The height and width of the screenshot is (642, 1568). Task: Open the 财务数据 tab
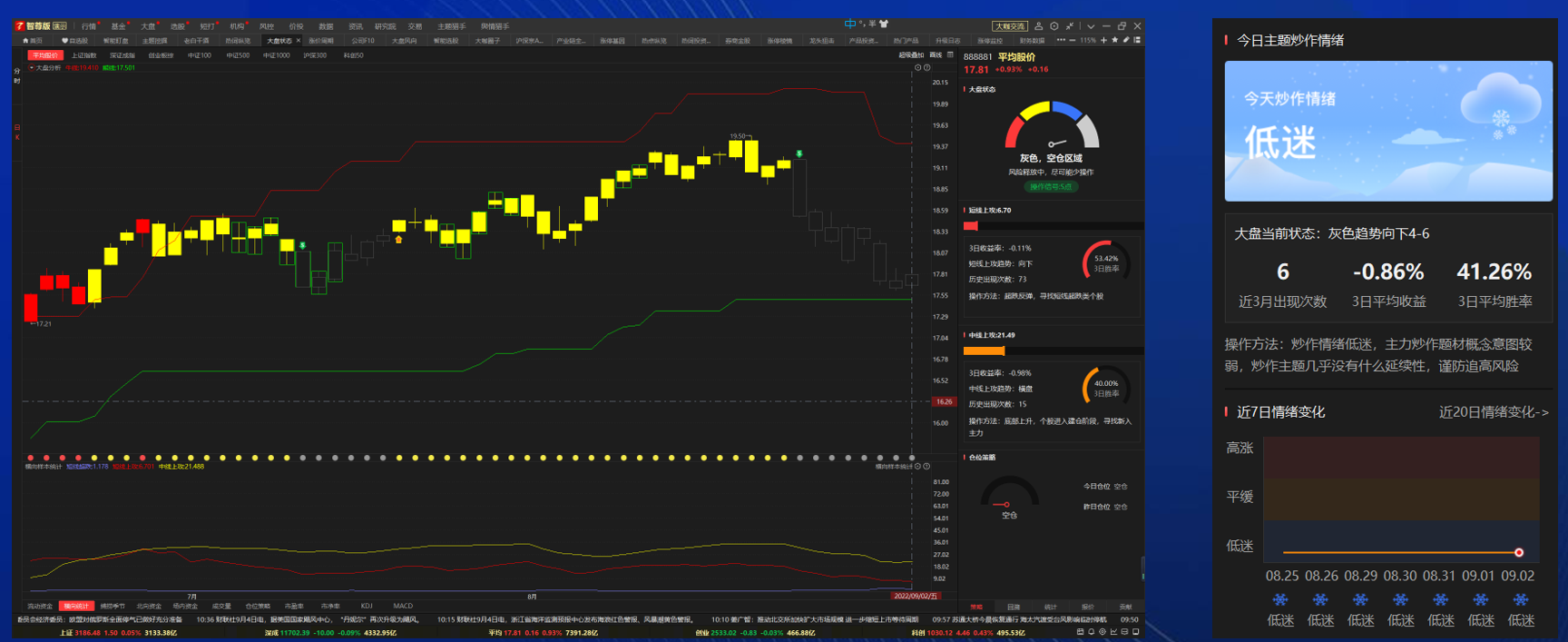[1033, 41]
